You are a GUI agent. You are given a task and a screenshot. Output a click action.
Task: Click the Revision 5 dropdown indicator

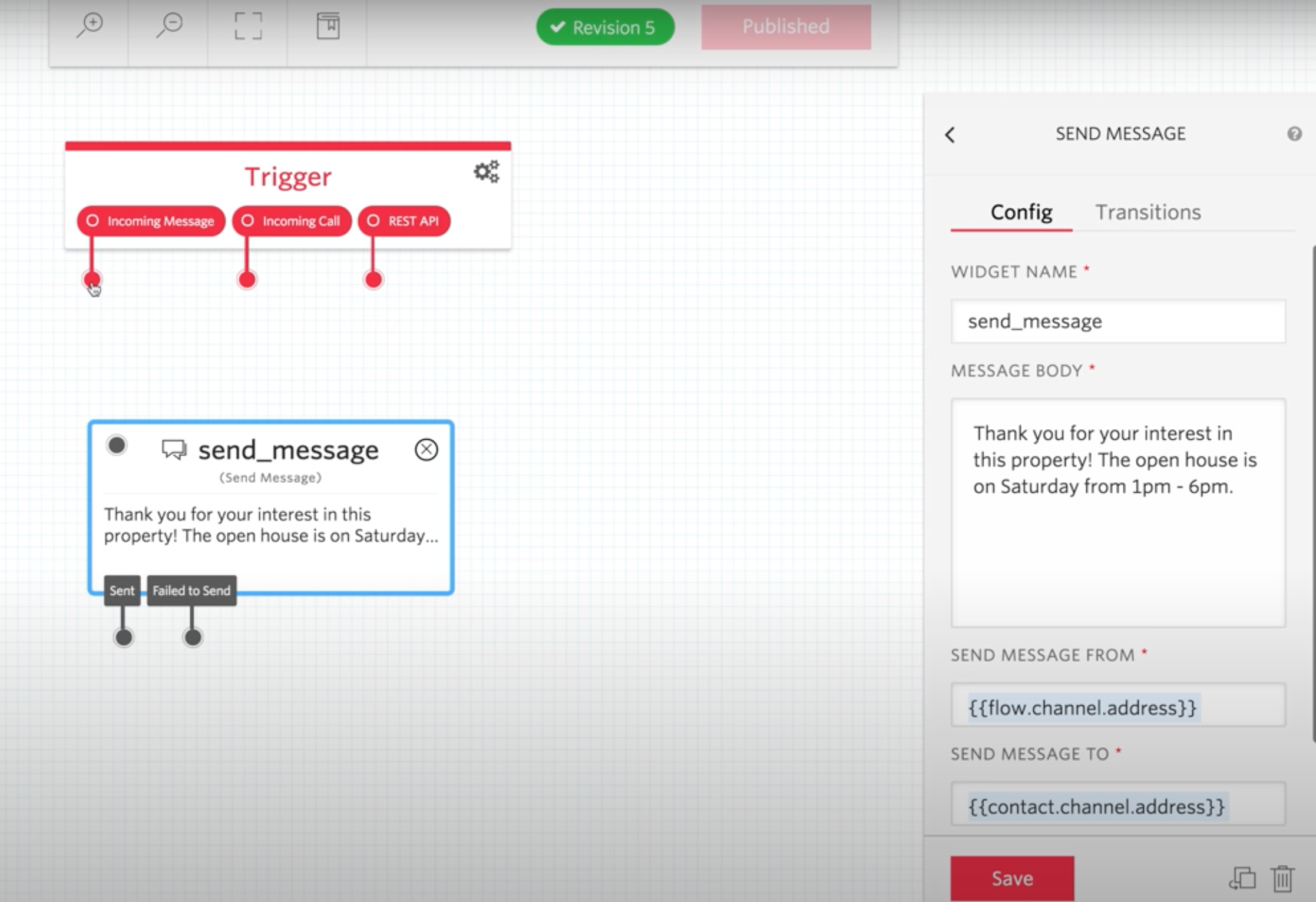[604, 27]
